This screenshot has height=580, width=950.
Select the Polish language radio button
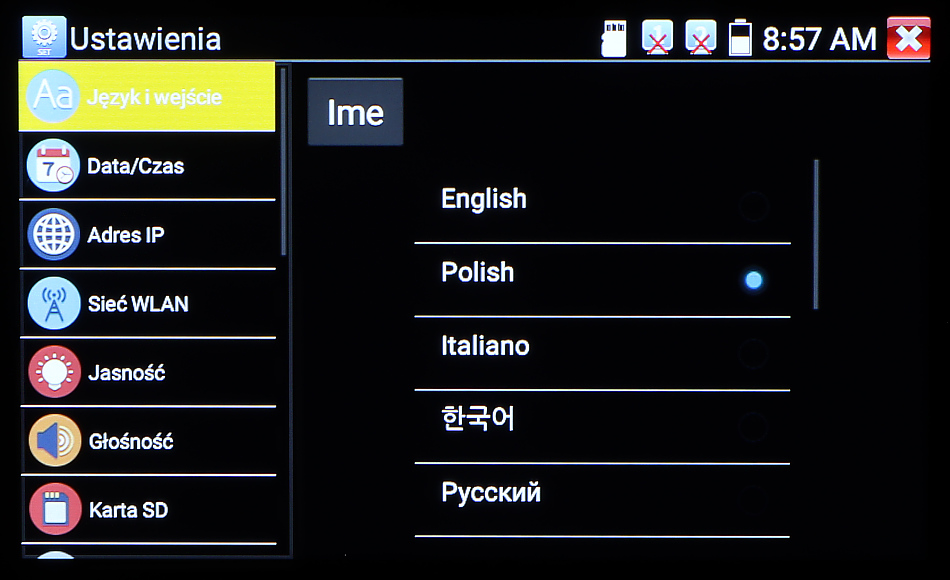(x=753, y=280)
